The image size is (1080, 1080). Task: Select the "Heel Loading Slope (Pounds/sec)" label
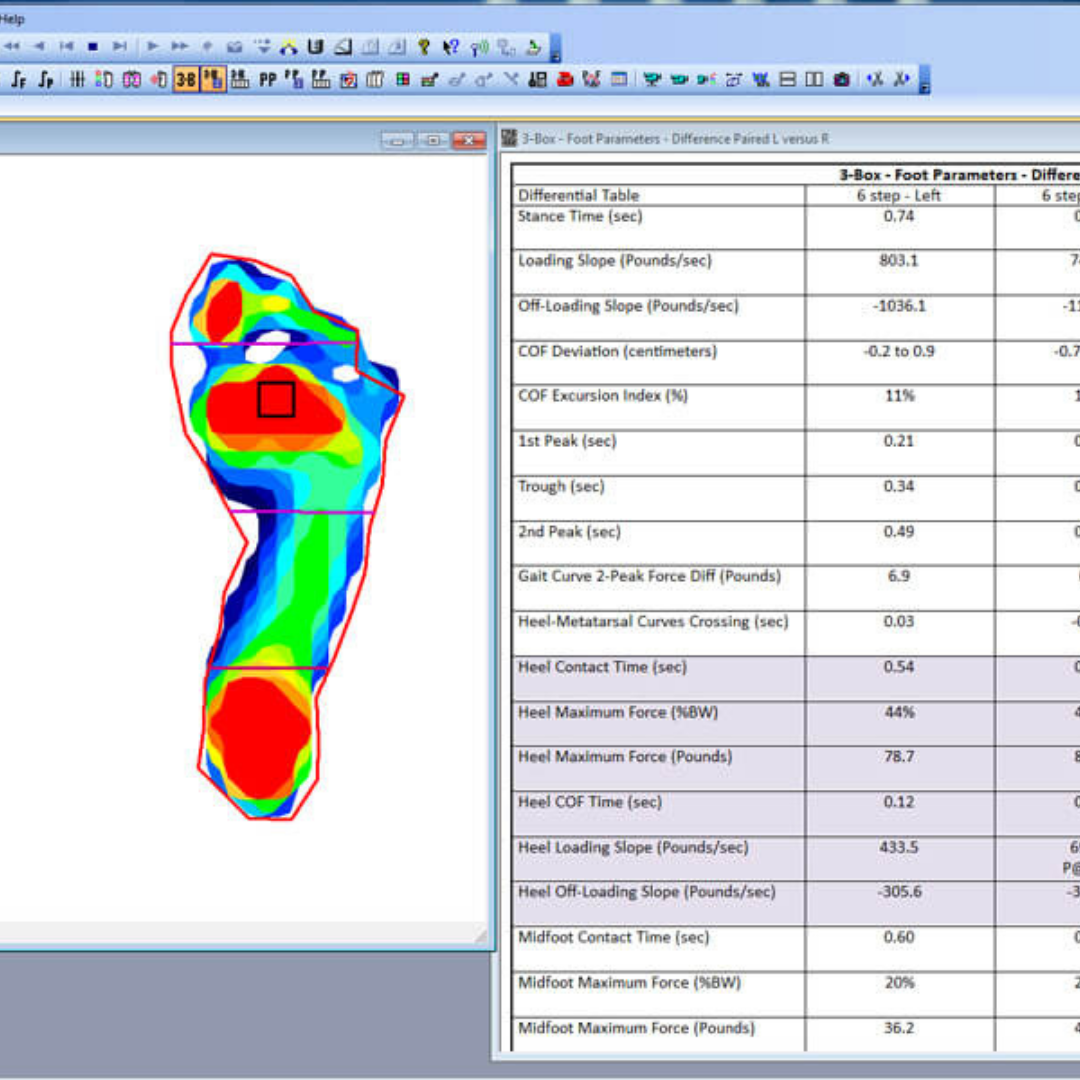pos(633,847)
